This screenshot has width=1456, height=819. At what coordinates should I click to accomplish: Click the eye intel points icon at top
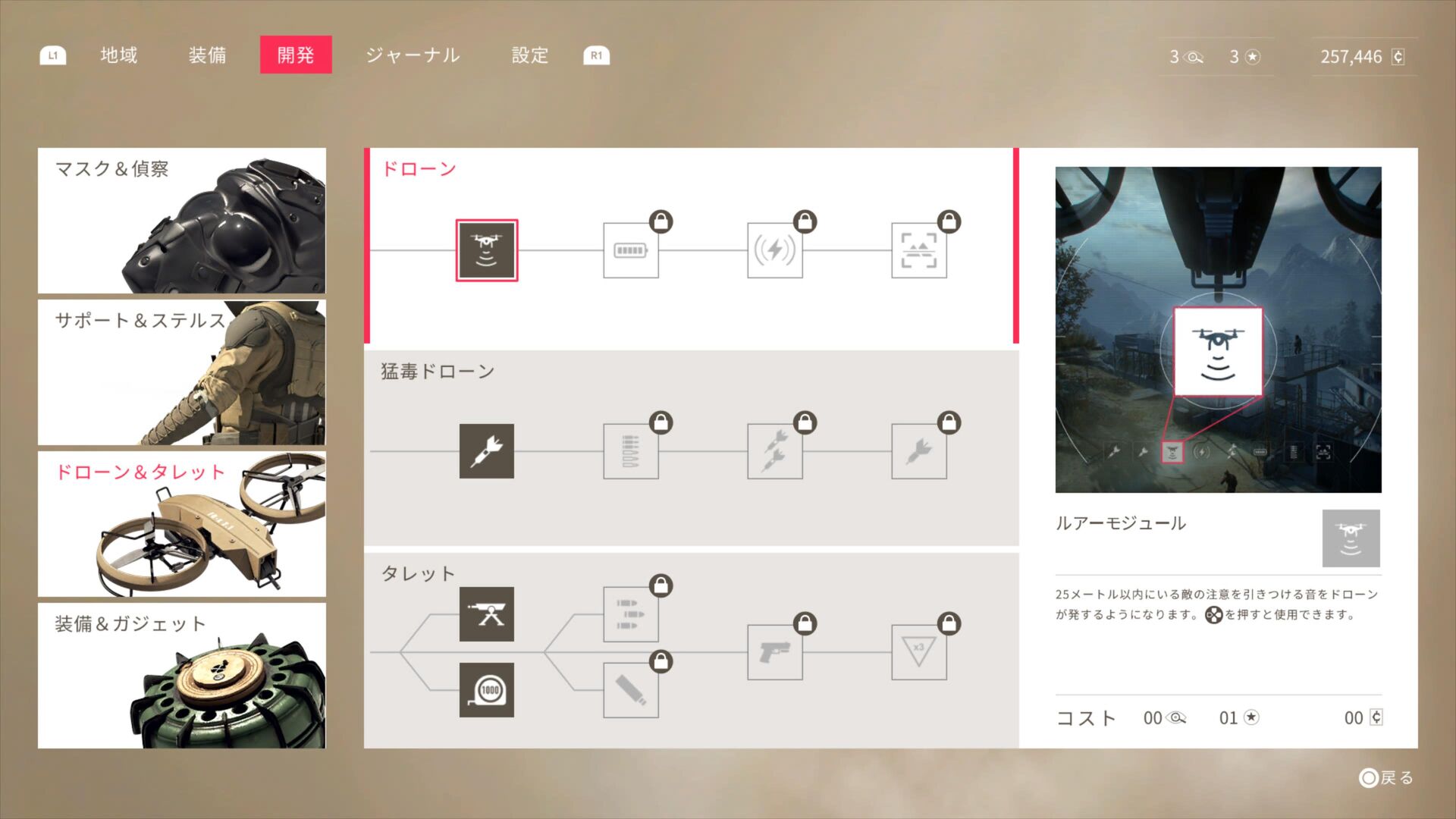(x=1194, y=58)
